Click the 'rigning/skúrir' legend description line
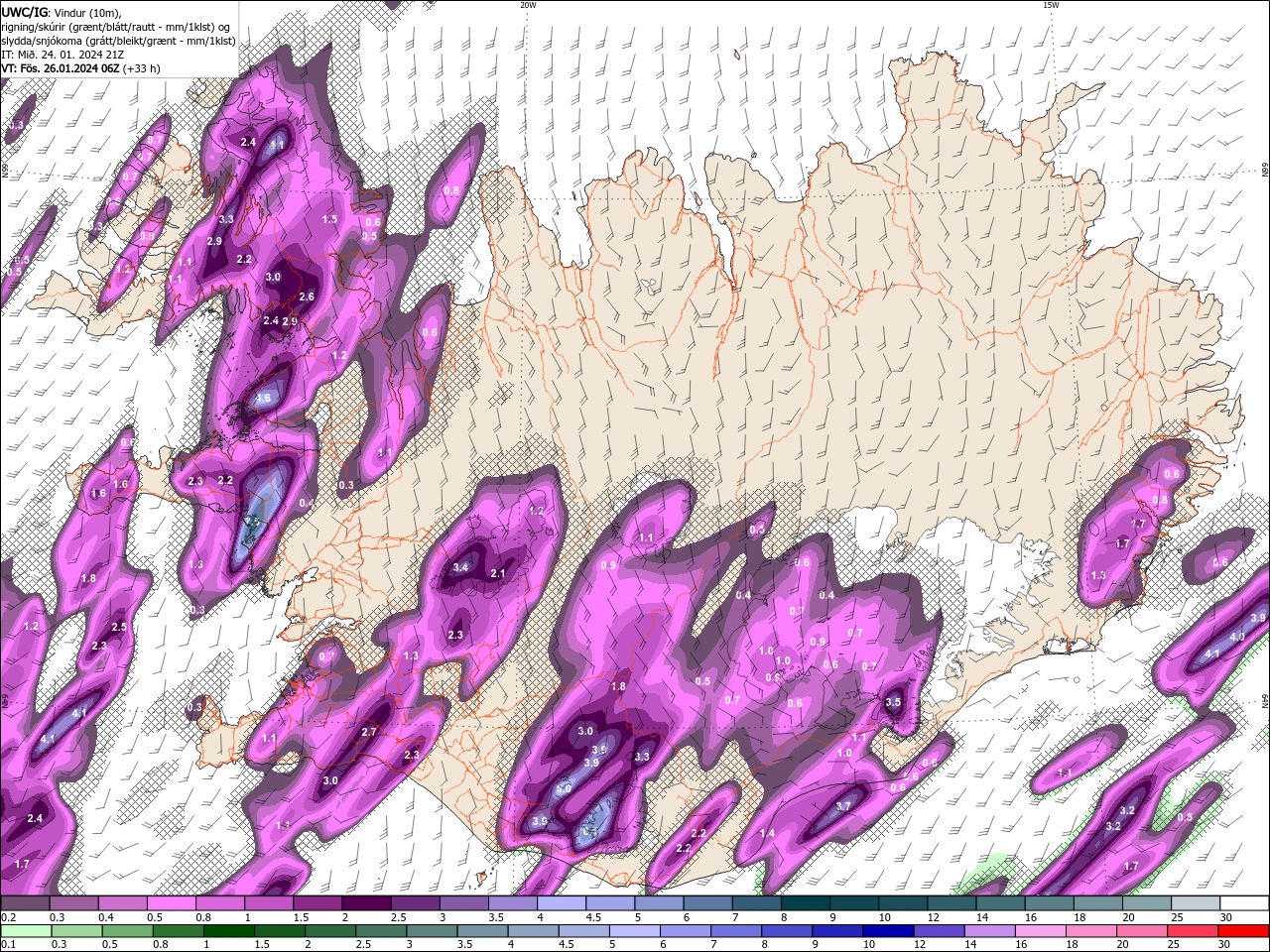 coord(117,27)
